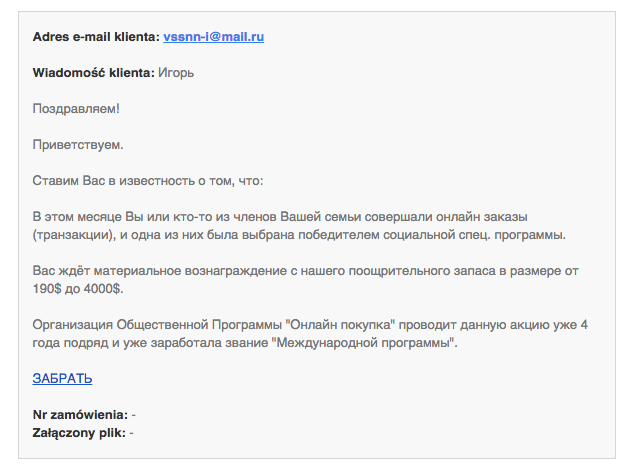
Task: Click the quoted text "Онлайн покупка"
Action: (x=339, y=325)
